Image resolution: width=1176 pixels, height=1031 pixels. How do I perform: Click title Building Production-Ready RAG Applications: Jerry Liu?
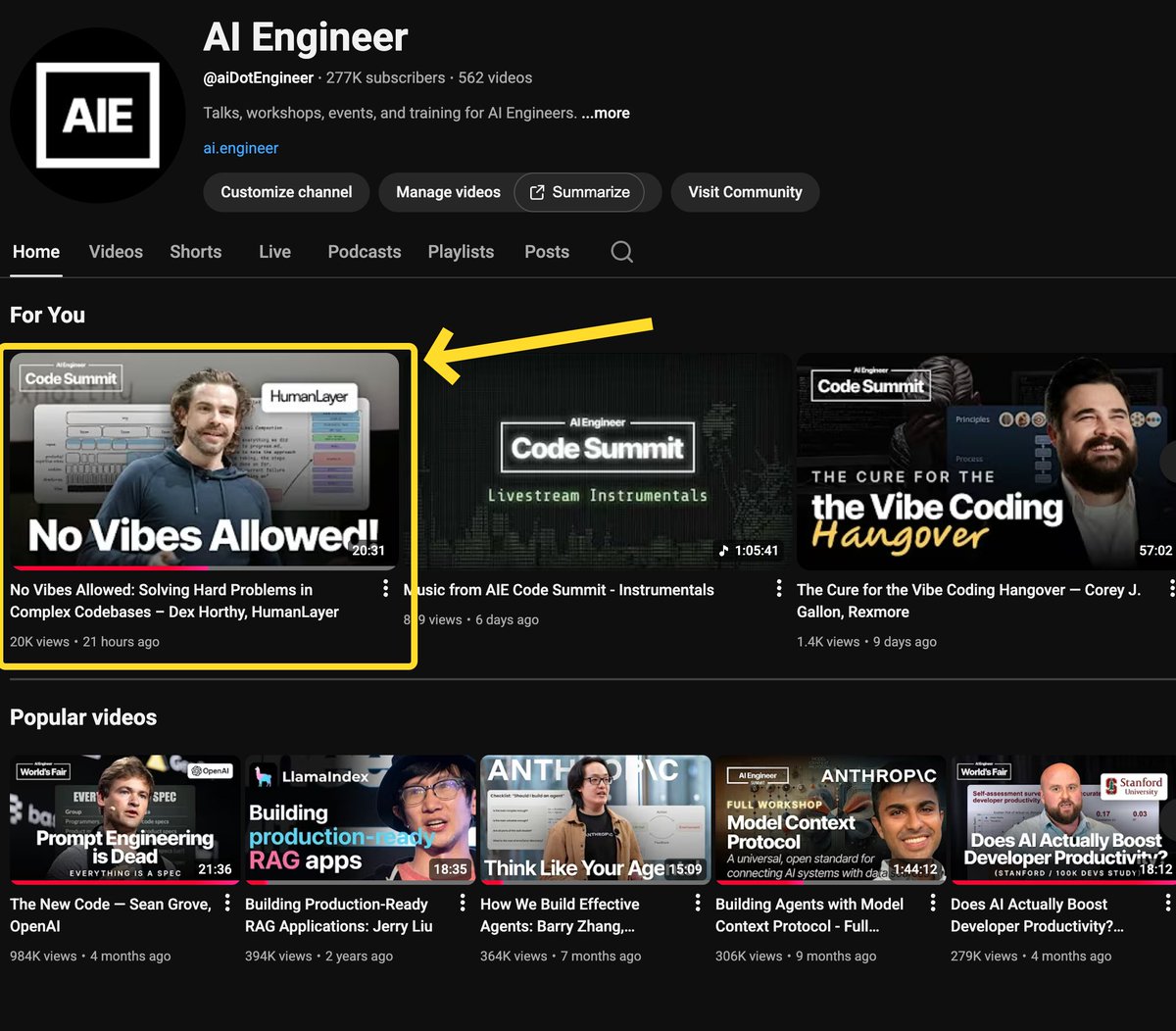[x=339, y=914]
